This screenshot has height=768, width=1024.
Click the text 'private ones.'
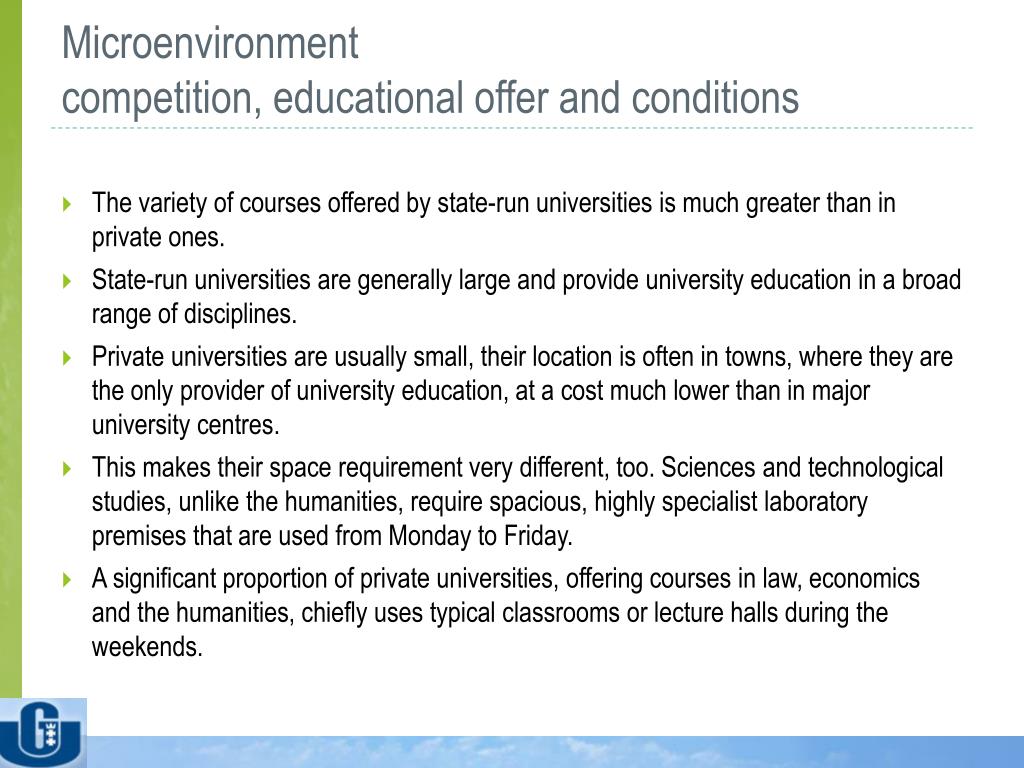(158, 237)
